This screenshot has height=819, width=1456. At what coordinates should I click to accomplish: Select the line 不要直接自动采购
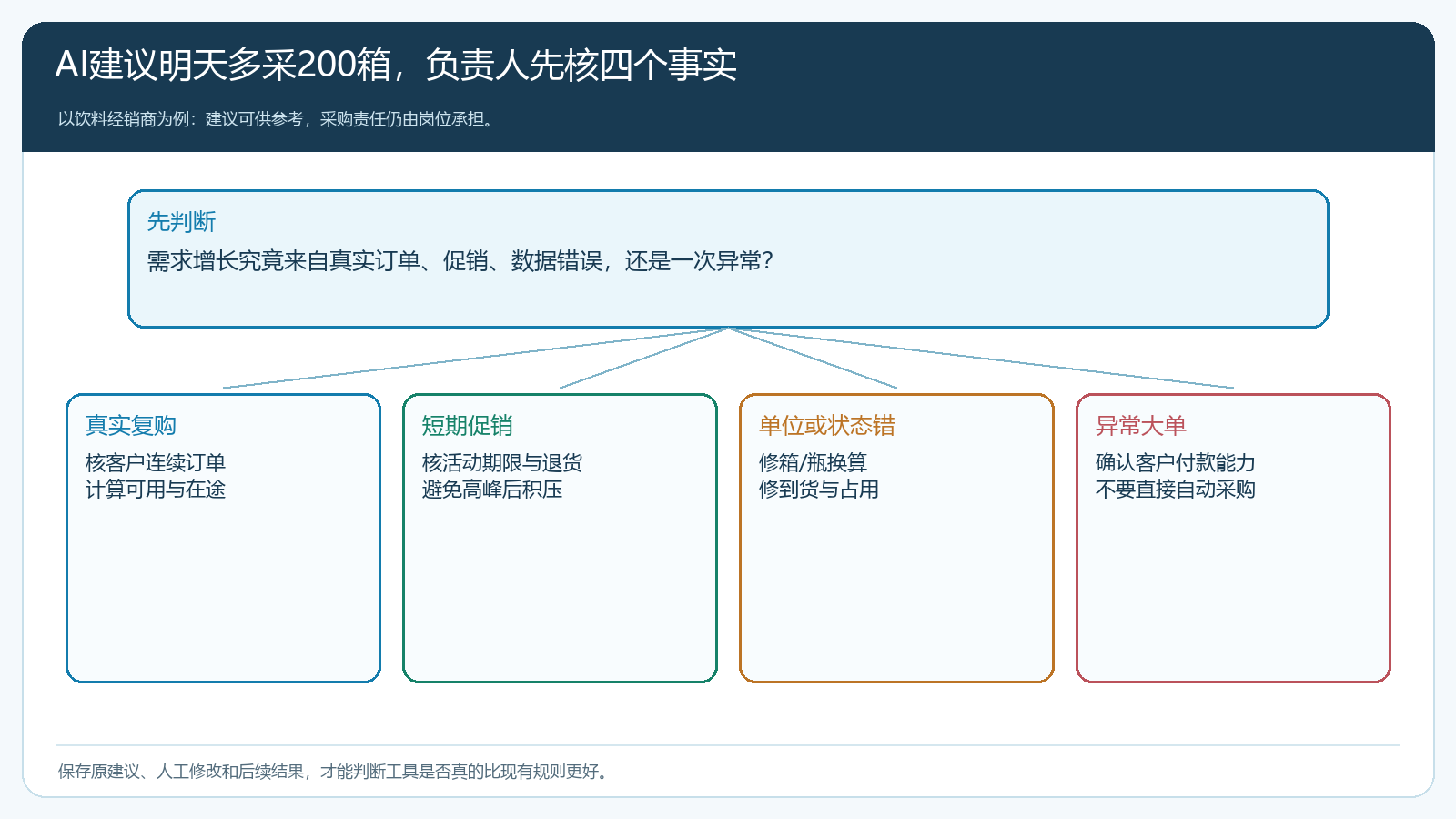point(1175,489)
